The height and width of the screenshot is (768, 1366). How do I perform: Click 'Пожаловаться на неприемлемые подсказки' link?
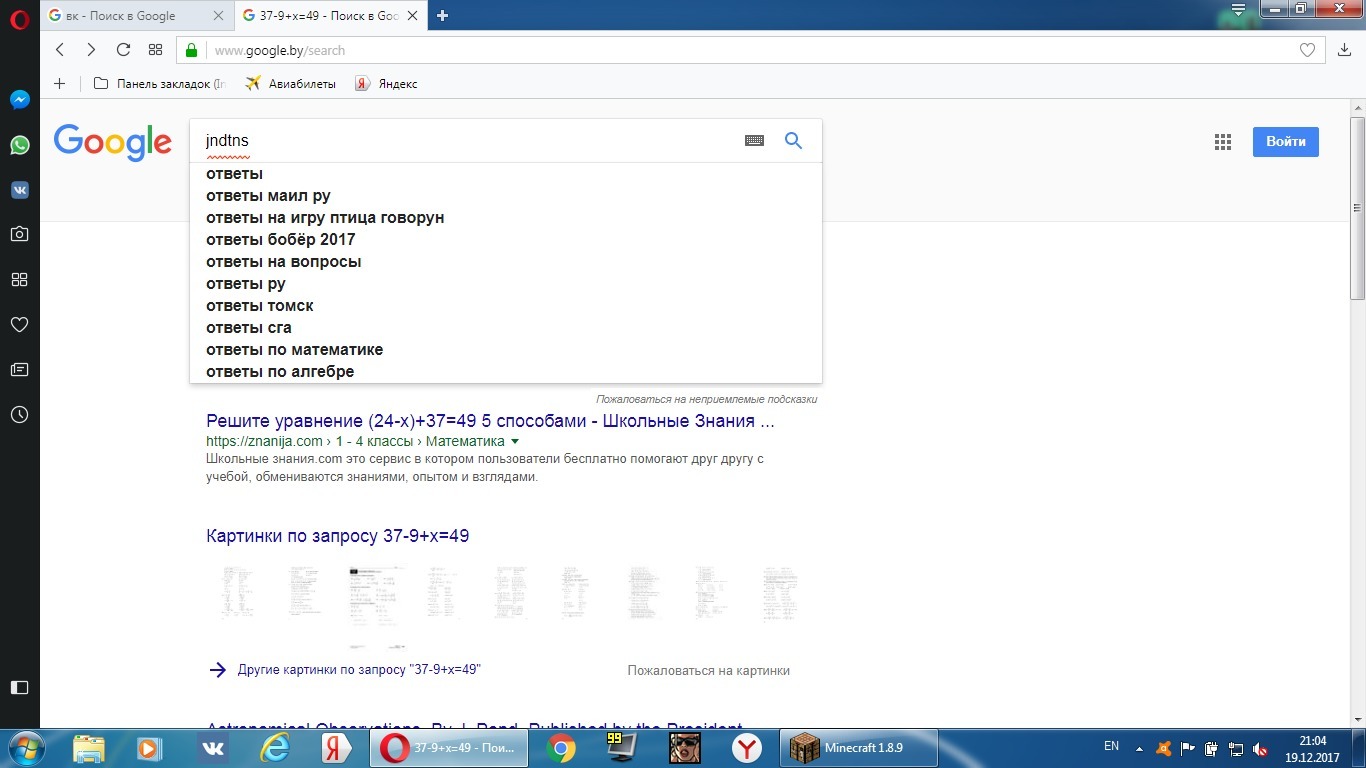pos(707,399)
